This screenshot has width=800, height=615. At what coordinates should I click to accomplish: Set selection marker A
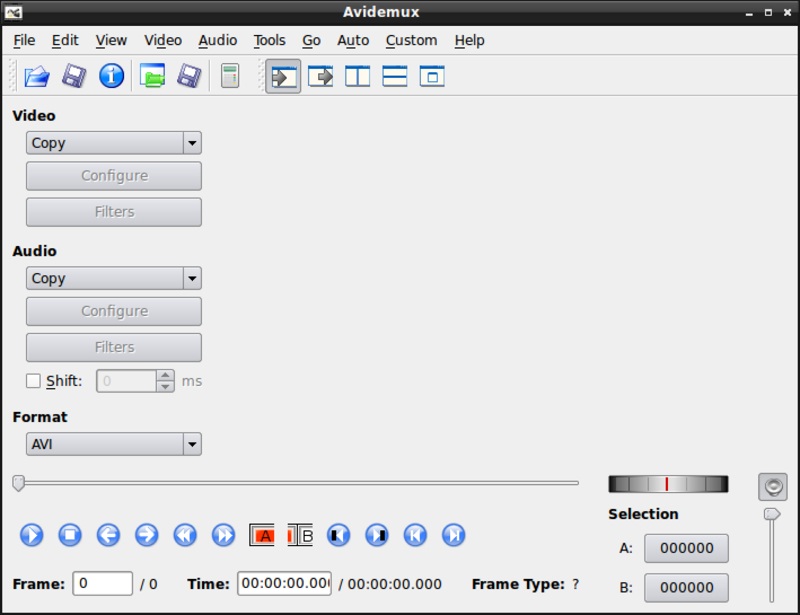point(262,535)
